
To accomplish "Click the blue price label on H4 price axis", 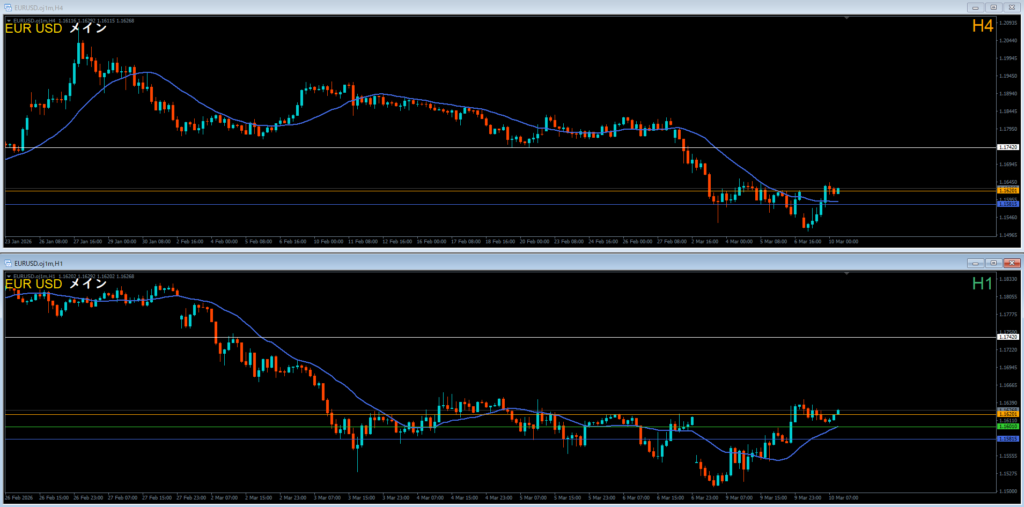I will pyautogui.click(x=1008, y=204).
